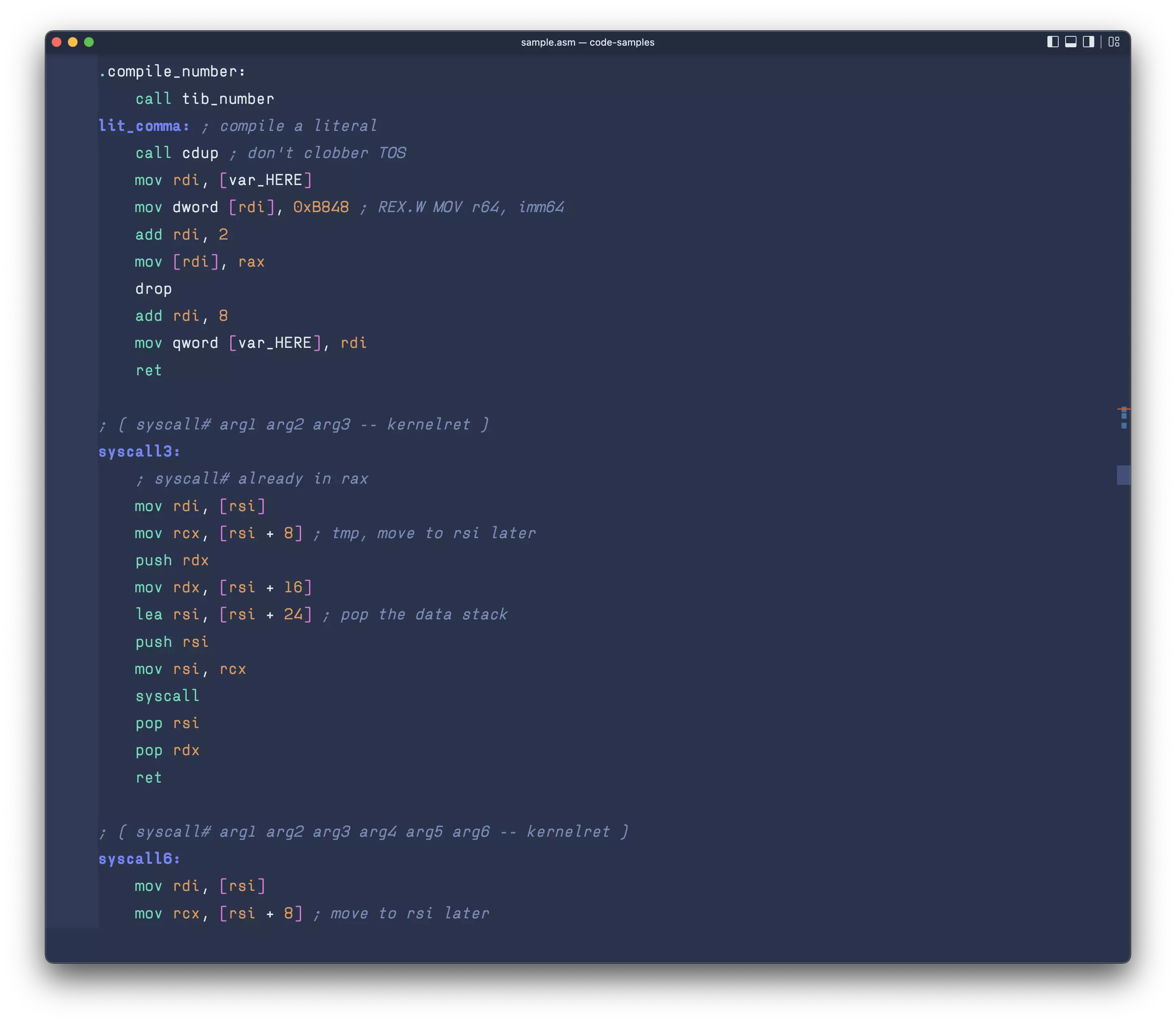Click the syscall instruction line

coord(167,696)
